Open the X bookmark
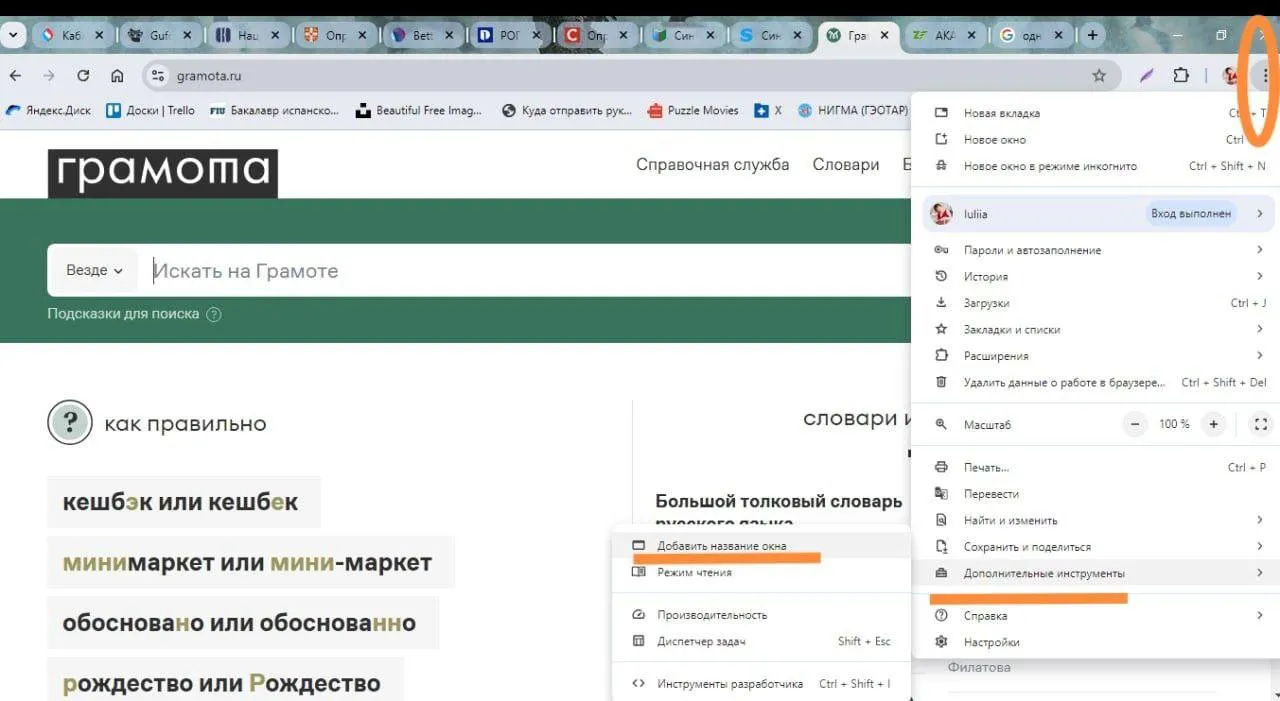1280x701 pixels. 768,110
